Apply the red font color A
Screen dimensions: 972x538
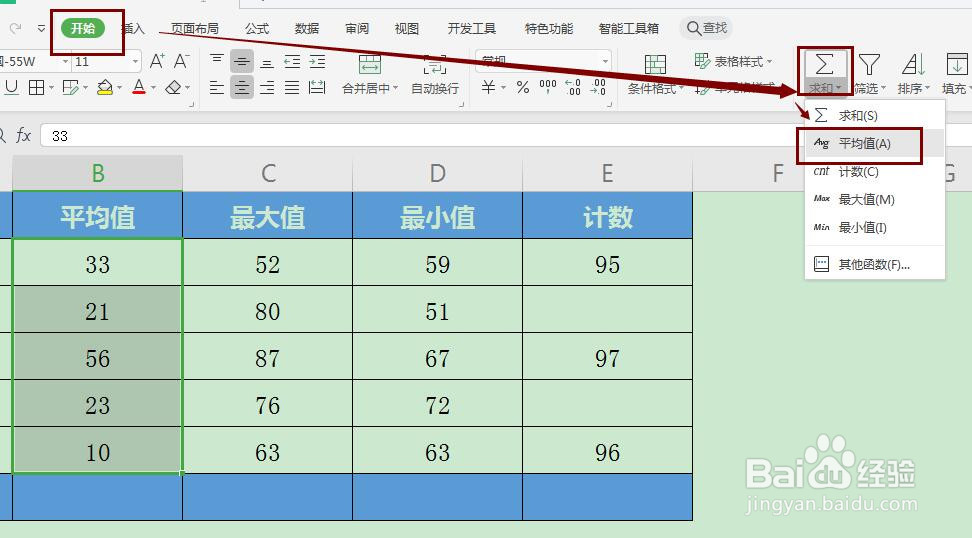pyautogui.click(x=139, y=87)
